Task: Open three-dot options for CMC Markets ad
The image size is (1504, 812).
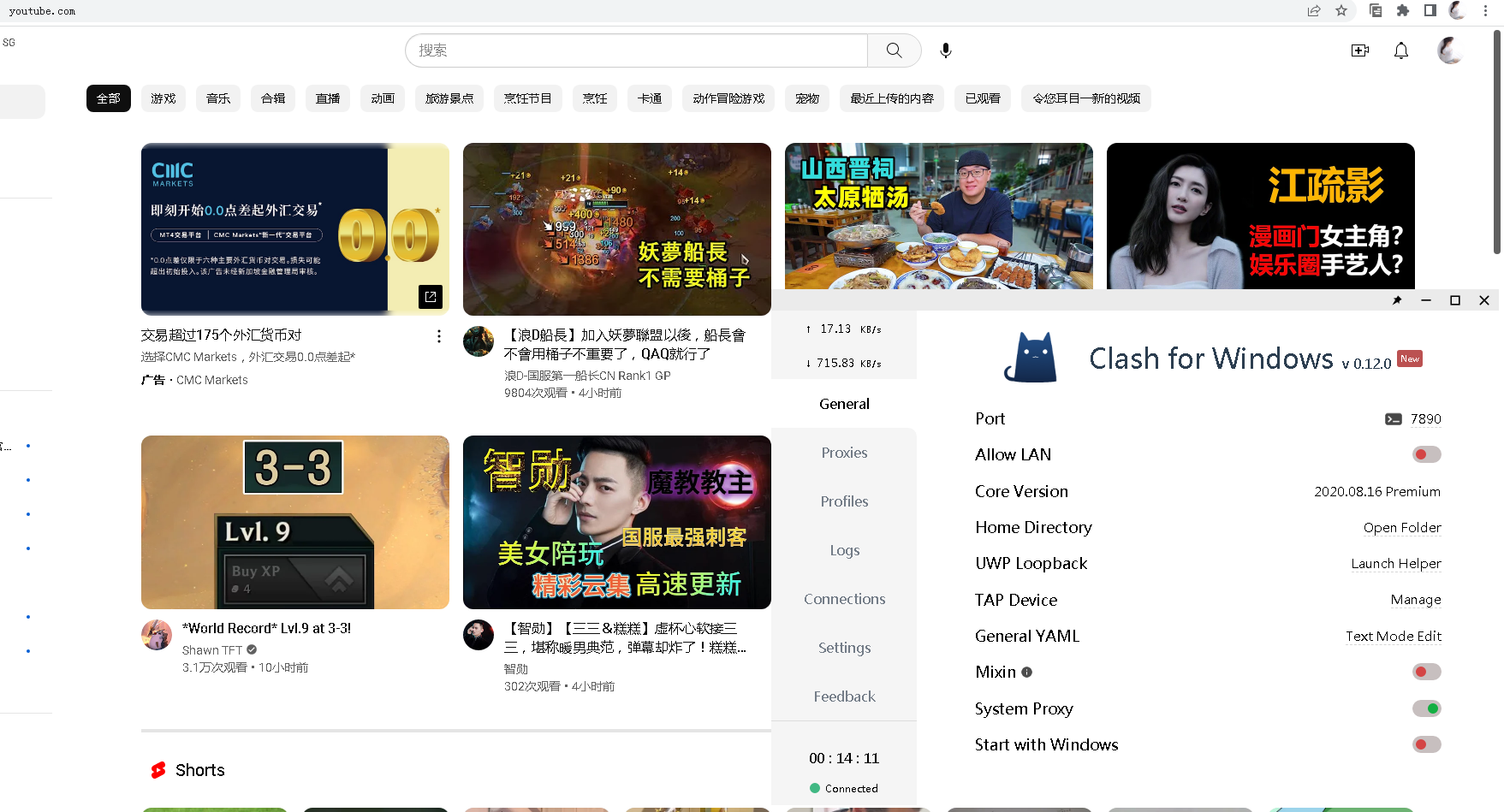Action: [x=439, y=336]
